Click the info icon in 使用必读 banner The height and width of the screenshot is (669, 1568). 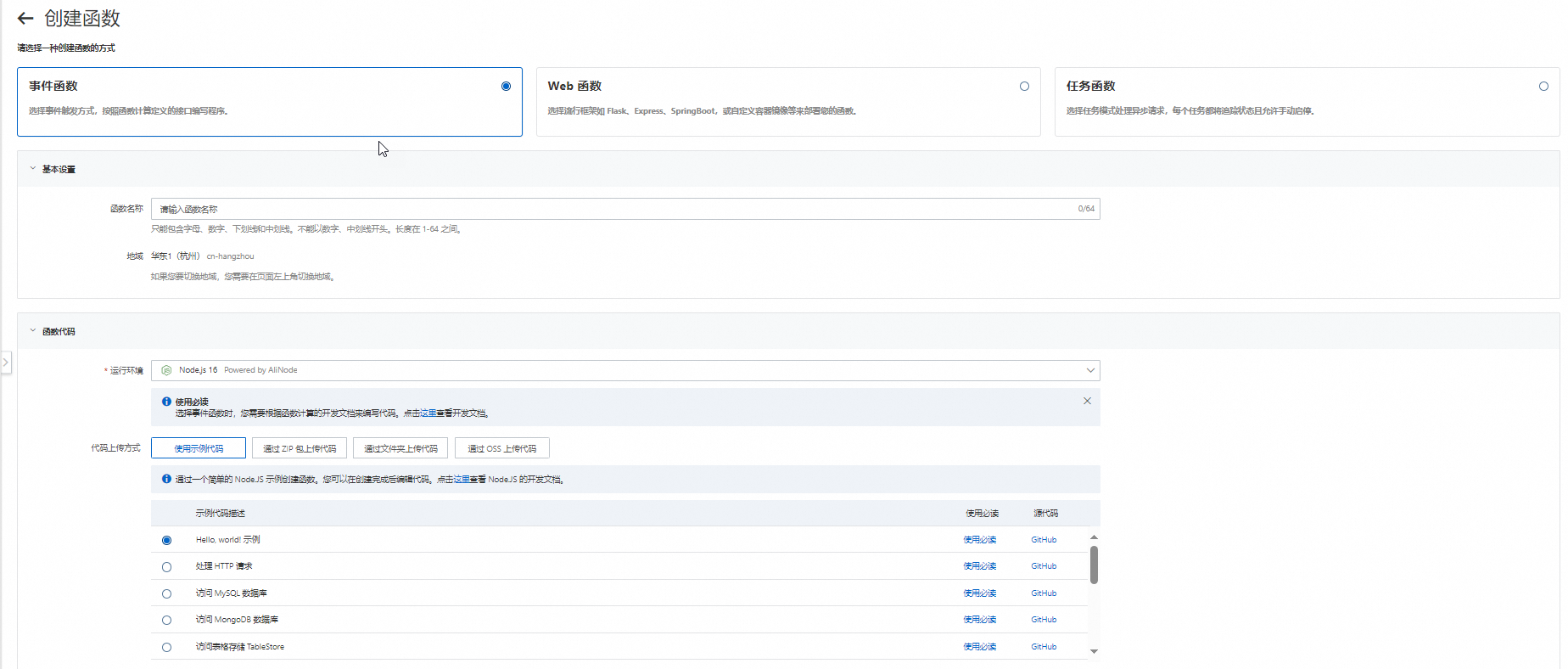pyautogui.click(x=166, y=402)
